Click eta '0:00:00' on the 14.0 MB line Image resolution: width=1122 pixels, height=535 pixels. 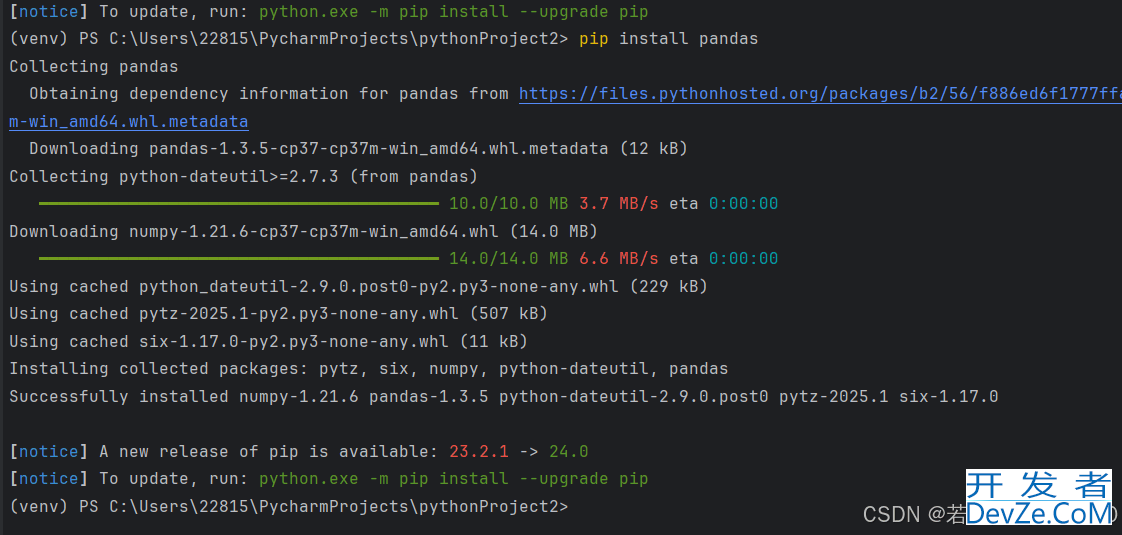[743, 259]
